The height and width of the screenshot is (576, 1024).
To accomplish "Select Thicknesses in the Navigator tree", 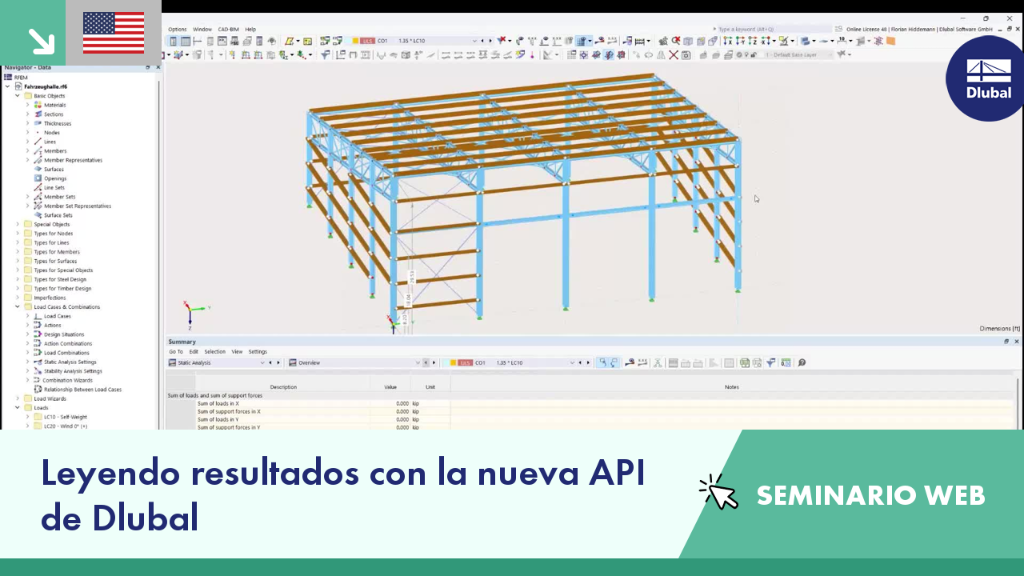I will point(57,123).
